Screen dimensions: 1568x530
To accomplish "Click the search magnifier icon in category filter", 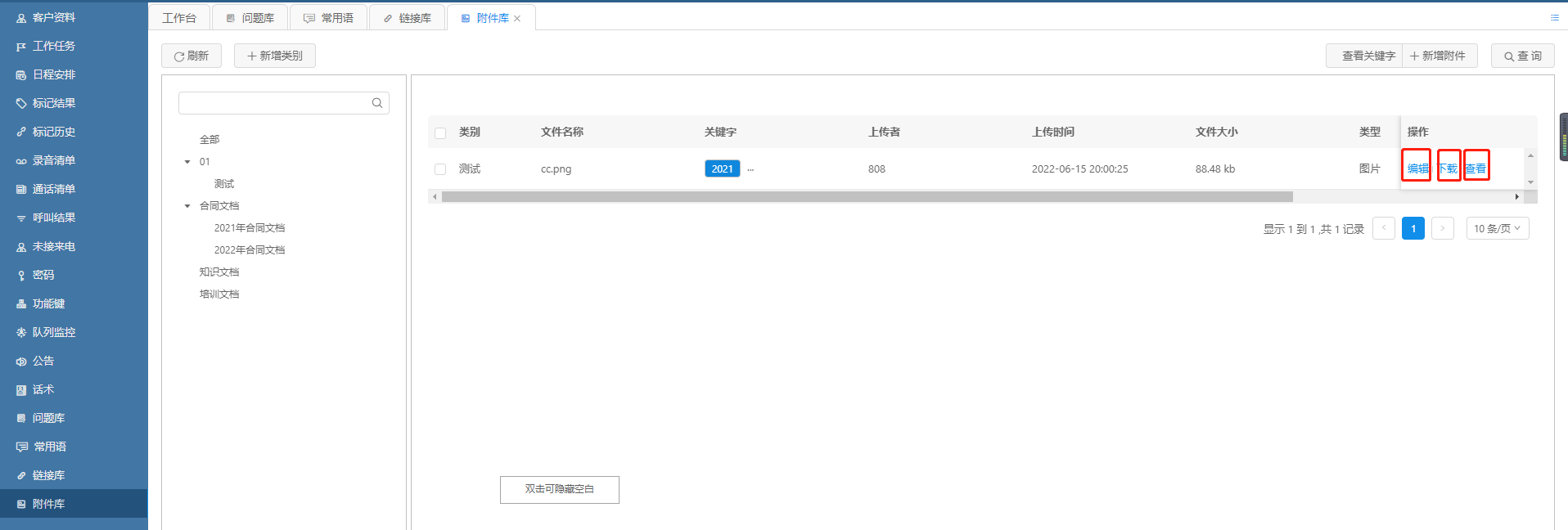I will pos(376,103).
